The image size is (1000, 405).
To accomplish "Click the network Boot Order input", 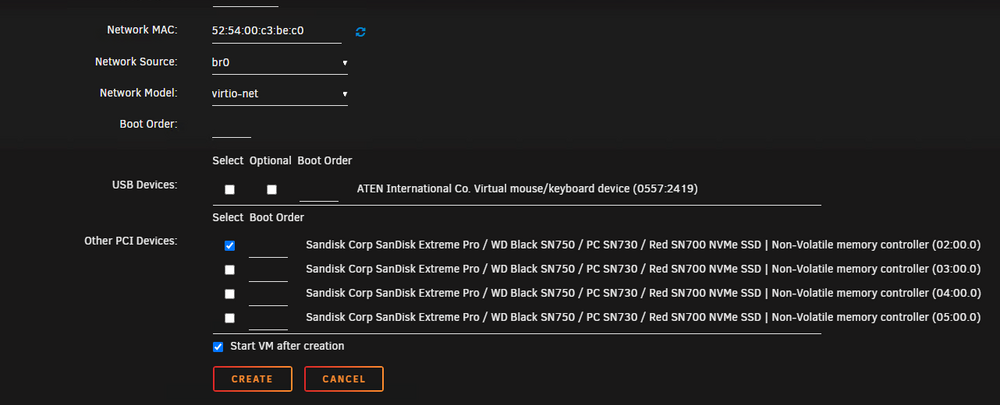I will (x=232, y=126).
